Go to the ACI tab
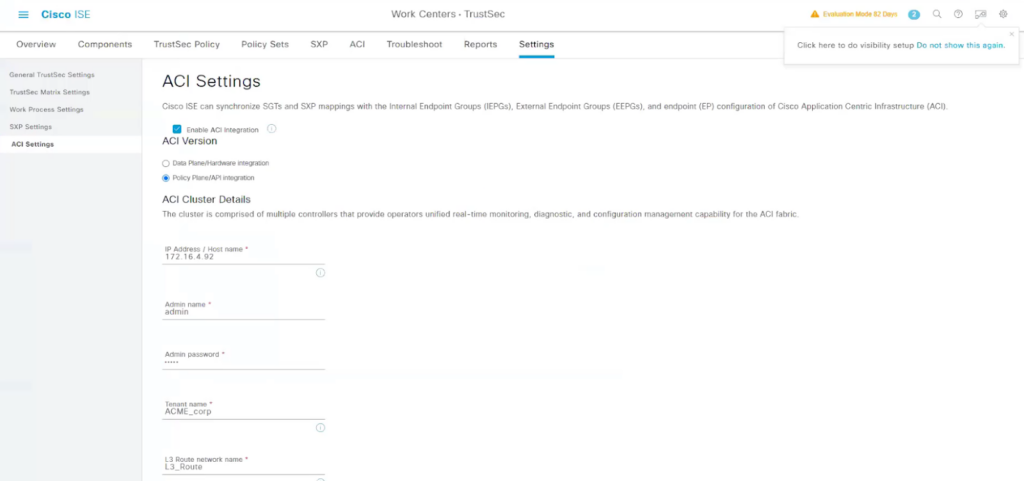Screen dimensions: 1024x481 coord(357,44)
